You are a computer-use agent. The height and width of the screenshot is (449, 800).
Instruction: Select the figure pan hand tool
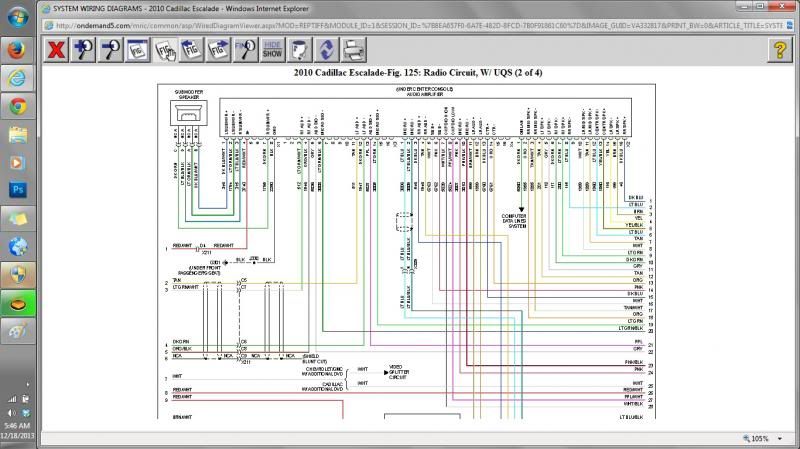pyautogui.click(x=165, y=50)
